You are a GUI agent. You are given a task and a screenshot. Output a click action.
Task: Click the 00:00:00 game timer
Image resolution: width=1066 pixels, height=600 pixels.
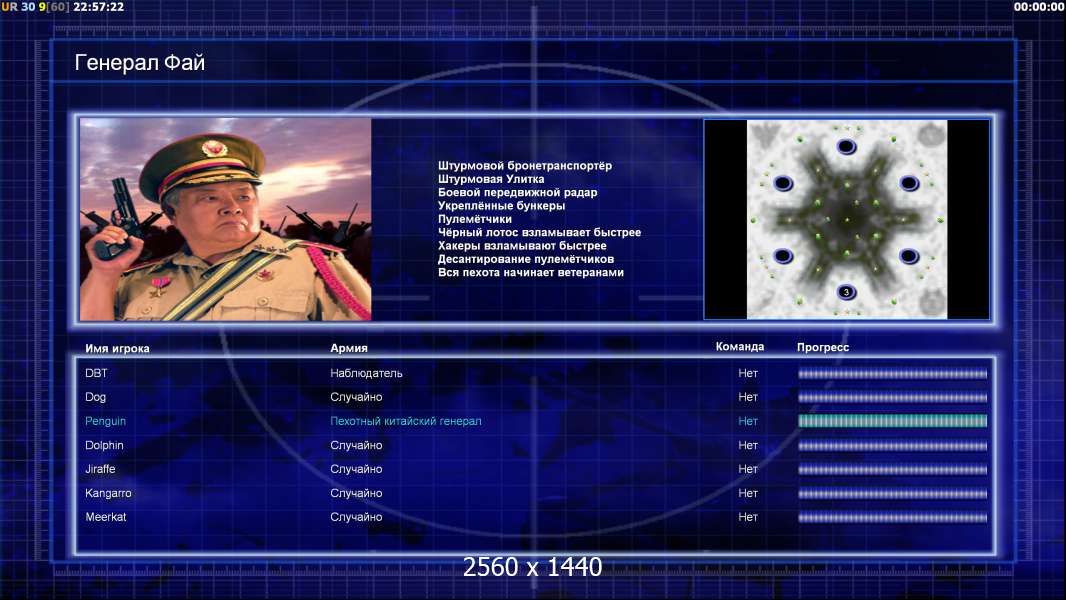[x=1039, y=7]
